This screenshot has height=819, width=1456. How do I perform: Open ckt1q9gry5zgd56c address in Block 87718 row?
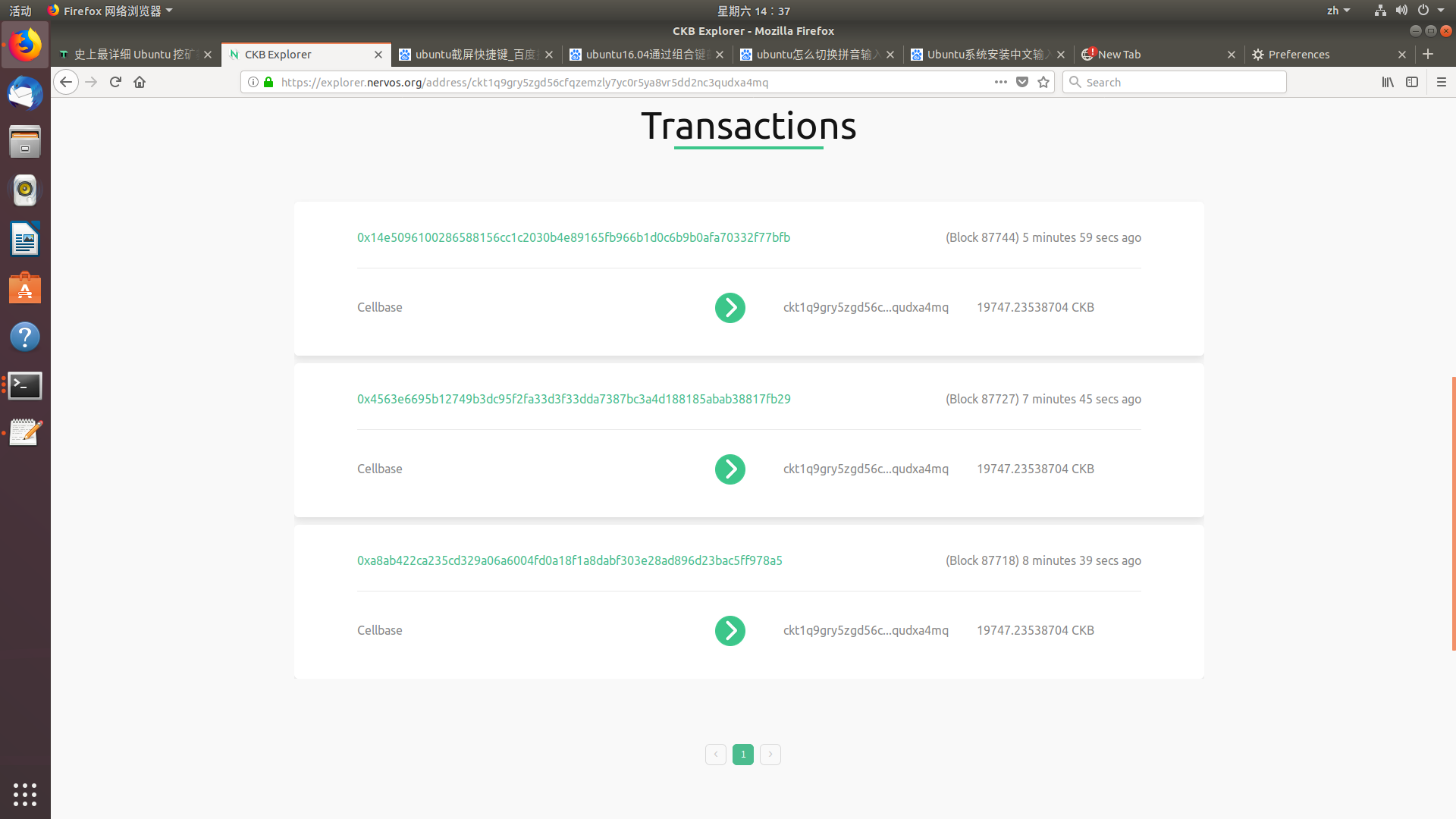point(865,630)
